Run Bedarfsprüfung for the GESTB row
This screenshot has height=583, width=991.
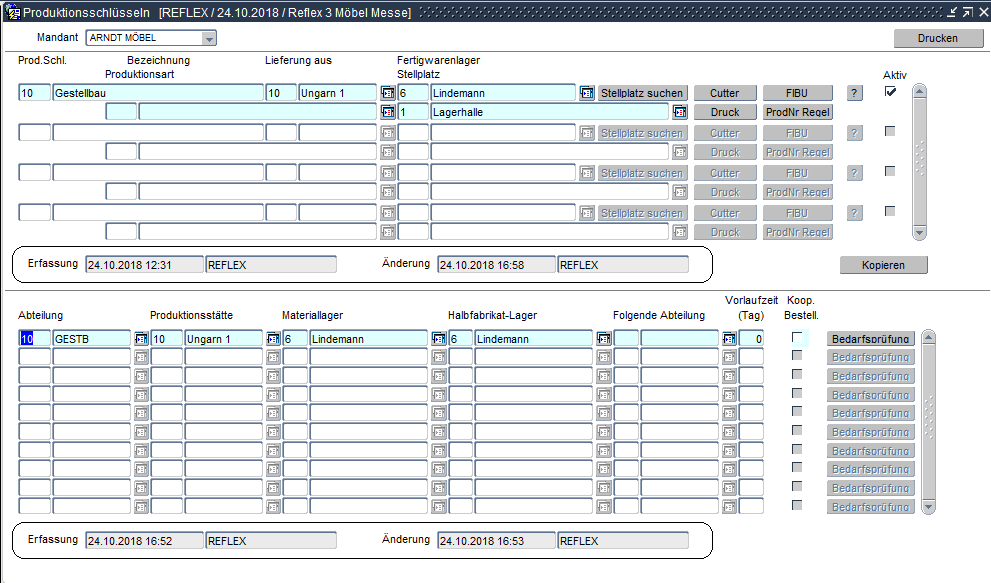click(870, 339)
